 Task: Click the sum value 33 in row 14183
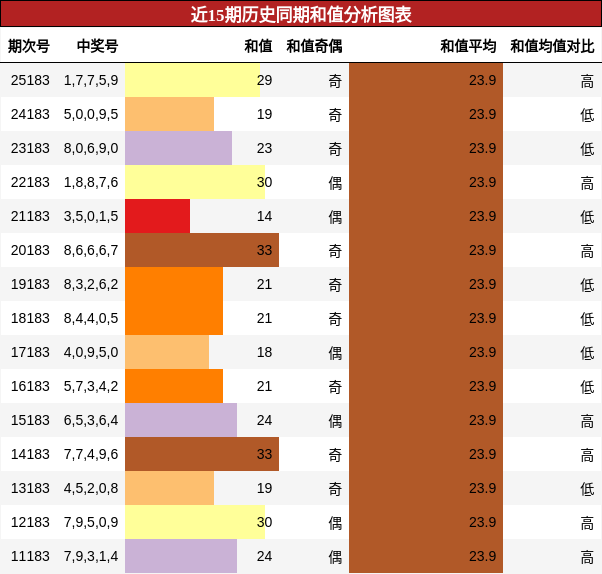(265, 454)
